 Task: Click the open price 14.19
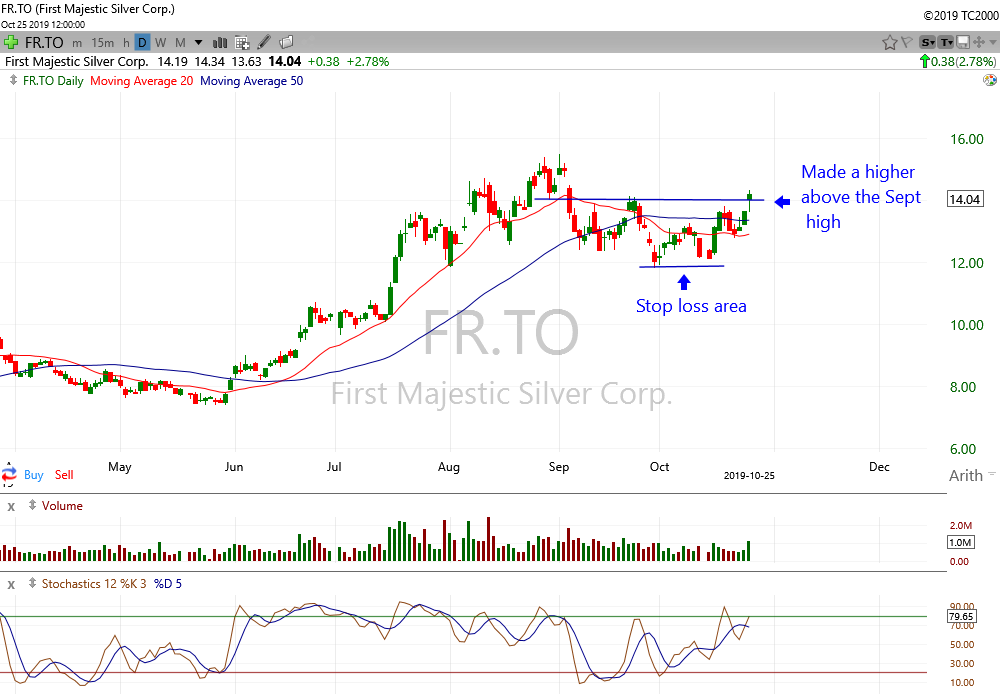coord(172,61)
